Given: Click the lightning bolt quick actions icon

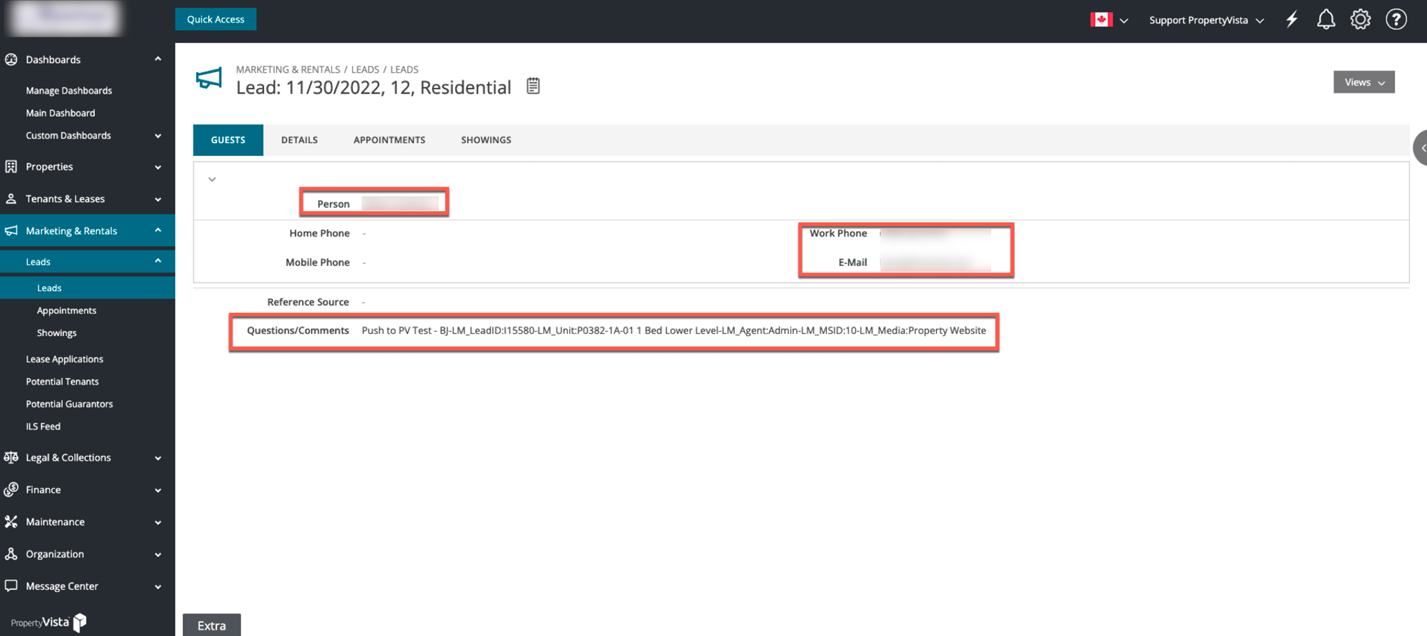Looking at the screenshot, I should pos(1290,19).
